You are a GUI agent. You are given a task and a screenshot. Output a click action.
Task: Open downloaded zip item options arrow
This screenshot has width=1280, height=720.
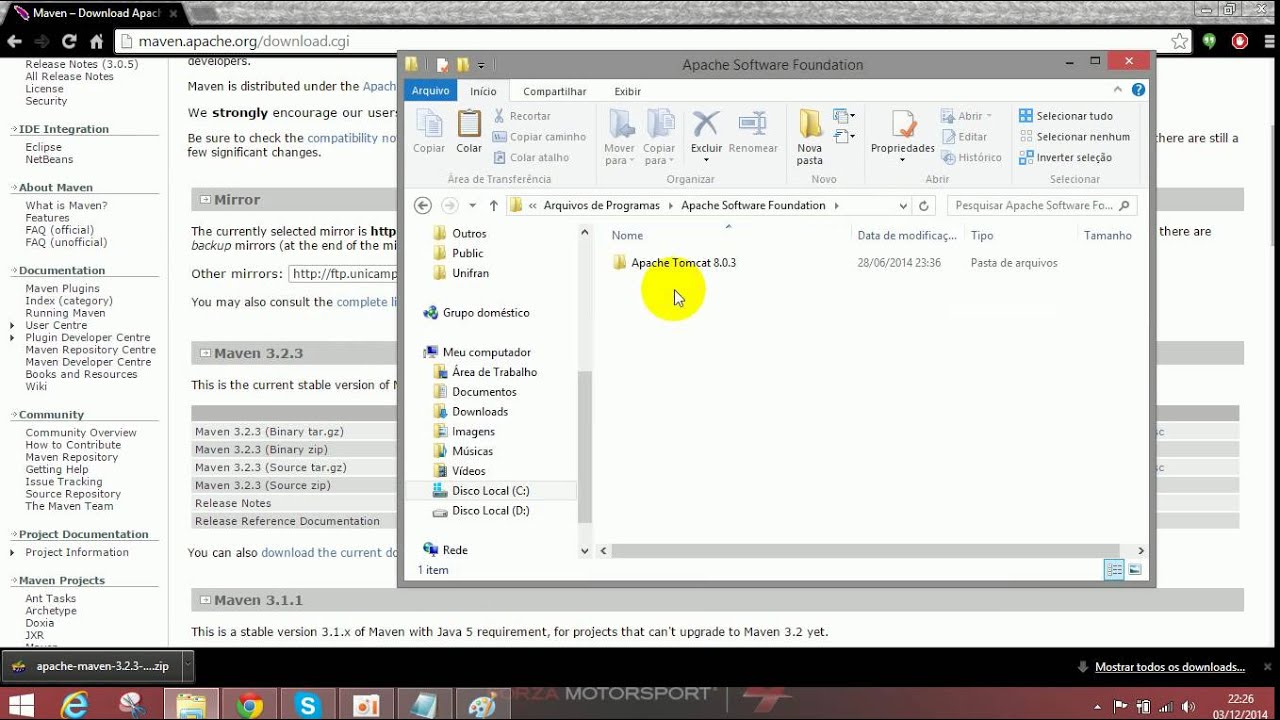coord(187,666)
